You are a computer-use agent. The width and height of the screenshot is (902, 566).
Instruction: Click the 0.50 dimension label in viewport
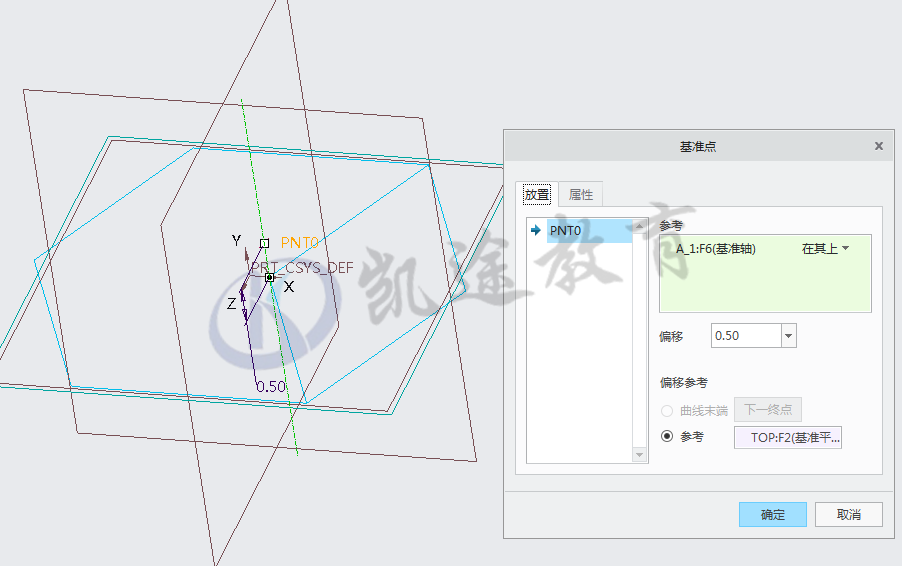[x=270, y=387]
